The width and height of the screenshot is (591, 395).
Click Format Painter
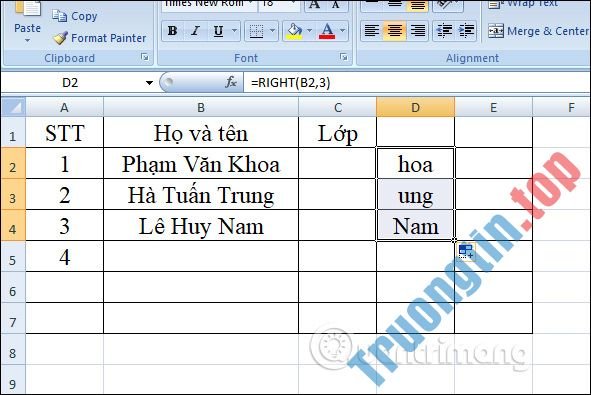(x=99, y=38)
